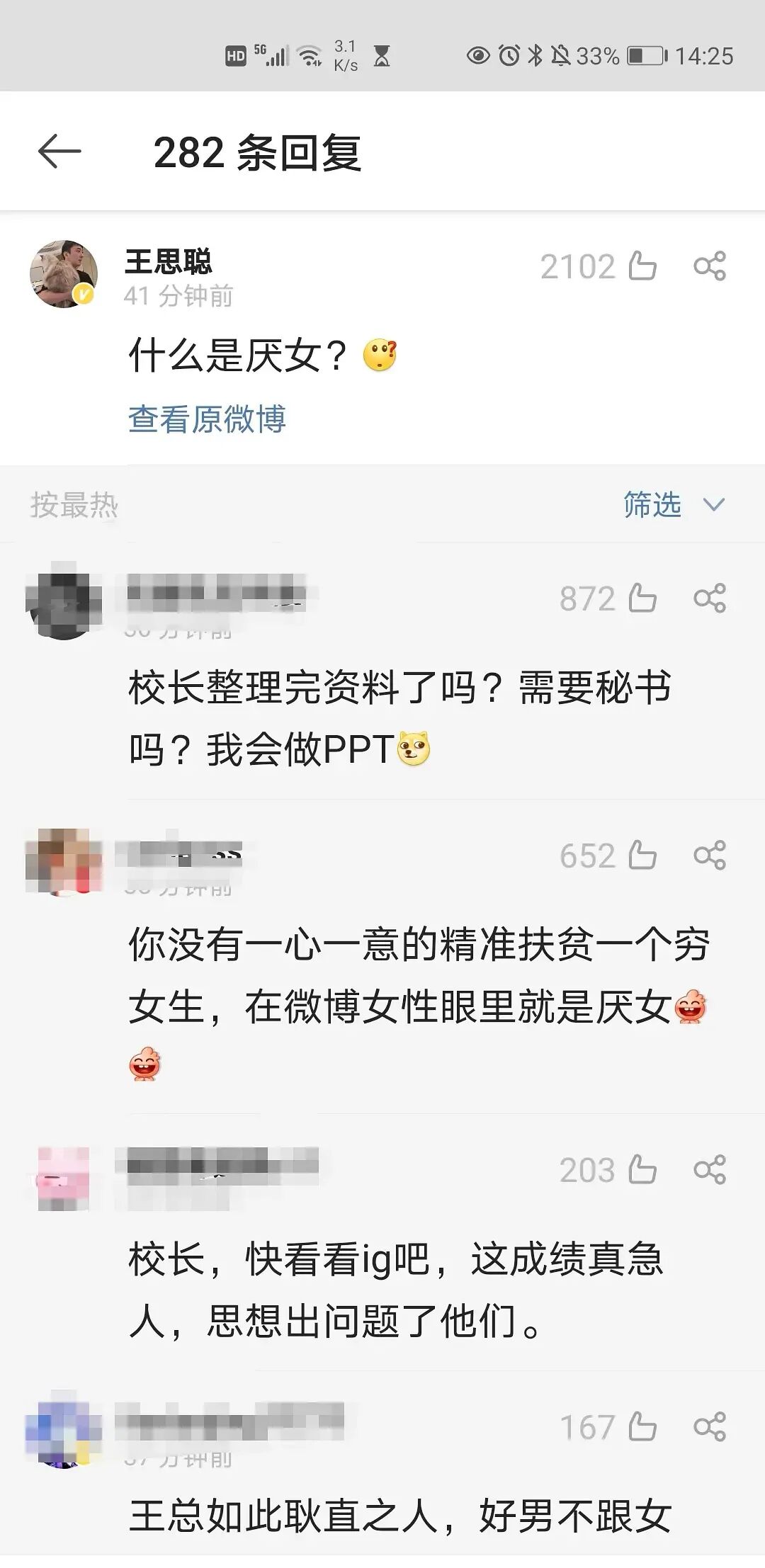Share the reply about 精准扶贫
The image size is (765, 1568).
coord(710,855)
